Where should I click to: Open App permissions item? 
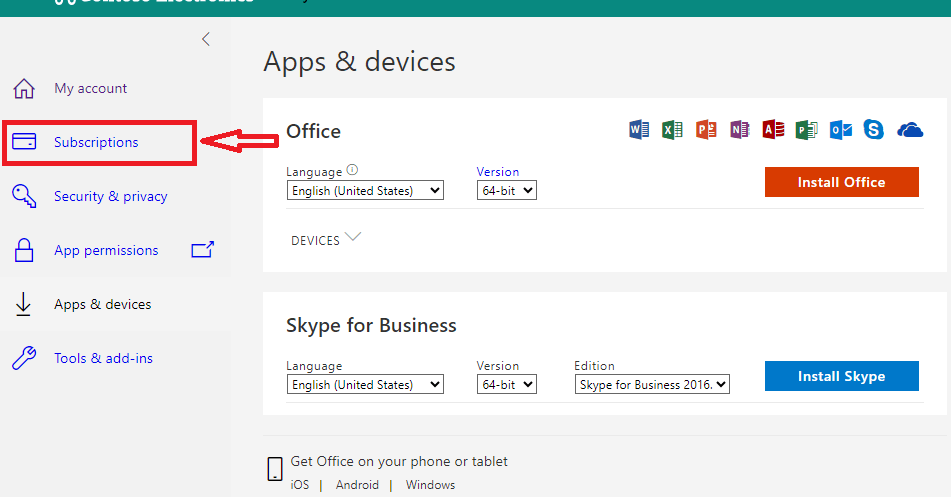tap(106, 250)
